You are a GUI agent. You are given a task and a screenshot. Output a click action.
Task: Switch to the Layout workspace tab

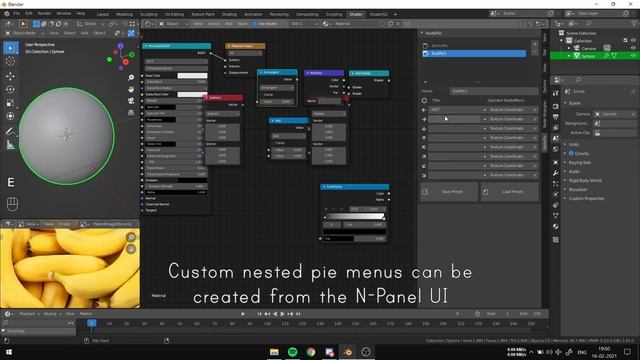click(x=102, y=14)
